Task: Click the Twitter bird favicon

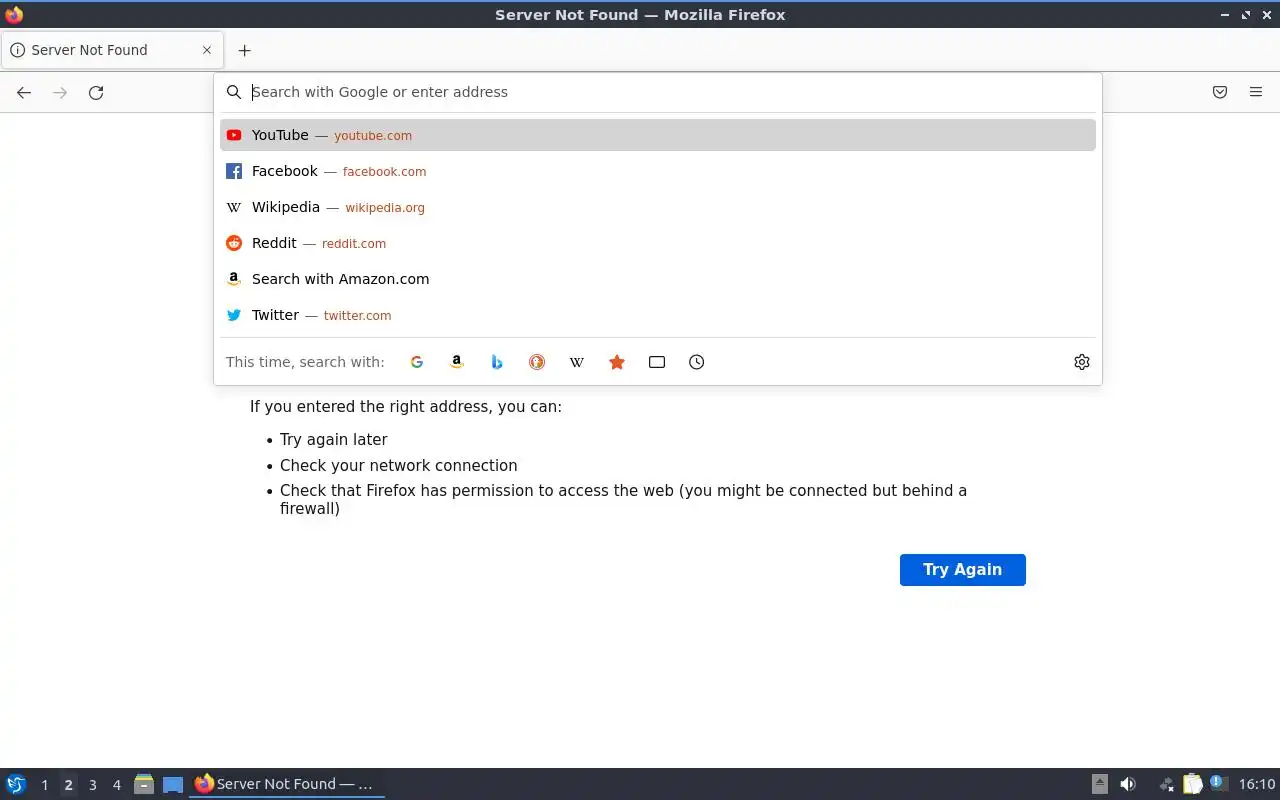Action: click(x=234, y=315)
